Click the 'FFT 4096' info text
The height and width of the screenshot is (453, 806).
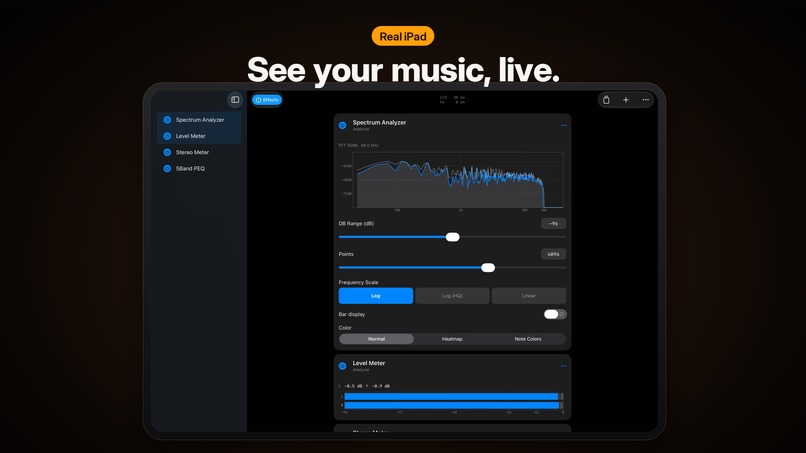(358, 146)
